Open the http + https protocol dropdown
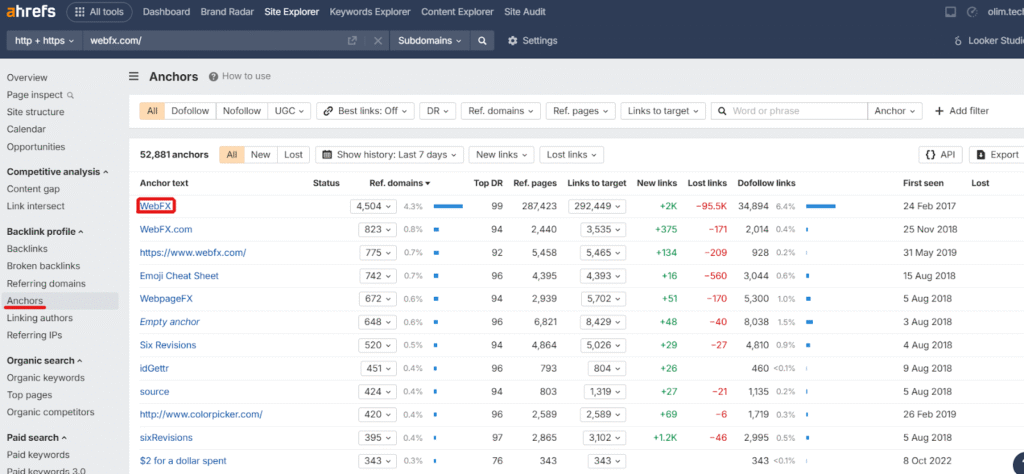1024x474 pixels. (x=42, y=41)
